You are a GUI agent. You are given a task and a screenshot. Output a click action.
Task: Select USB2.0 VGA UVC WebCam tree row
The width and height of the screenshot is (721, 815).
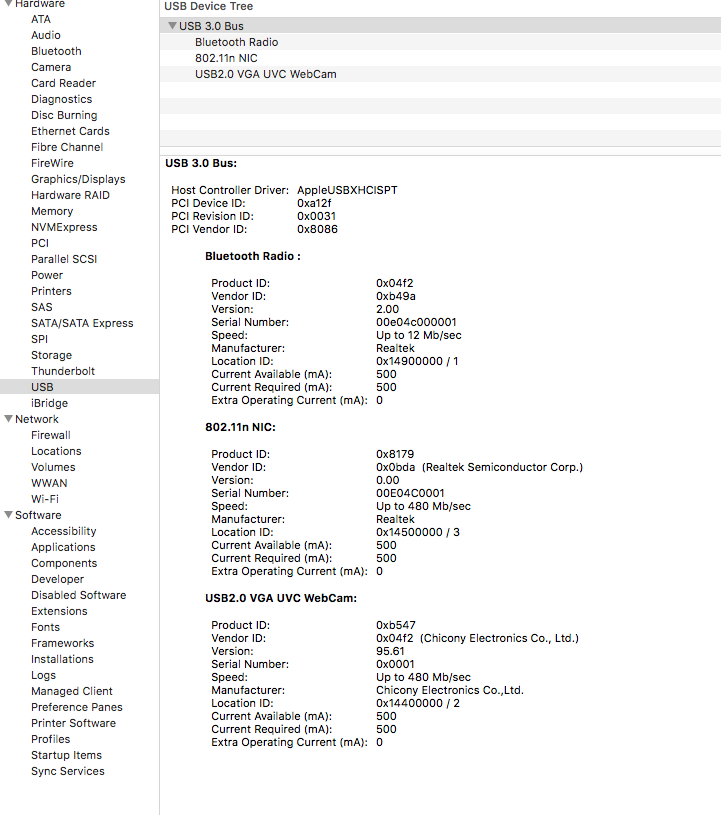coord(440,74)
